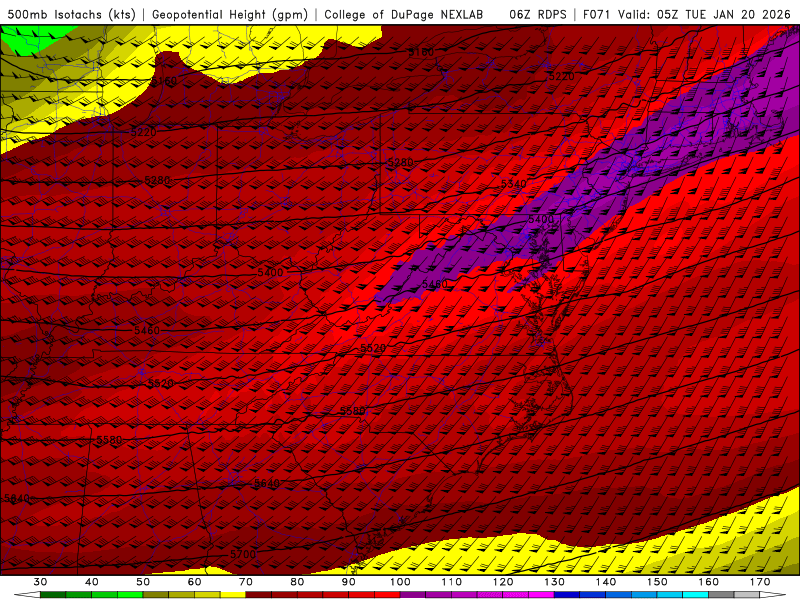Click the bright yellow legend color swatch
This screenshot has width=800, height=600.
click(x=233, y=595)
